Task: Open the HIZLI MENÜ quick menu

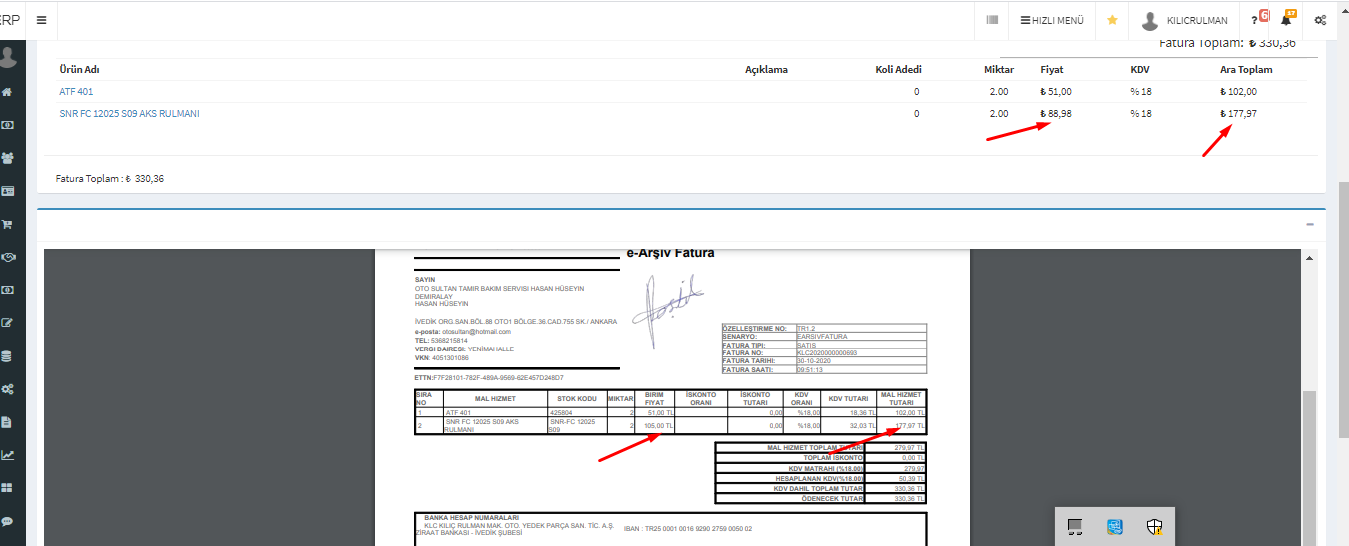Action: coord(1052,20)
